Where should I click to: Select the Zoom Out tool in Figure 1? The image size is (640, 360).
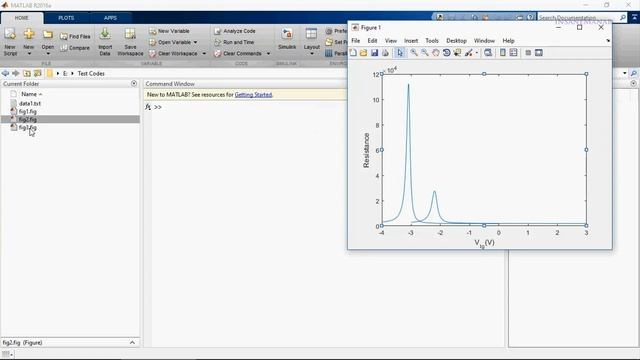point(424,53)
